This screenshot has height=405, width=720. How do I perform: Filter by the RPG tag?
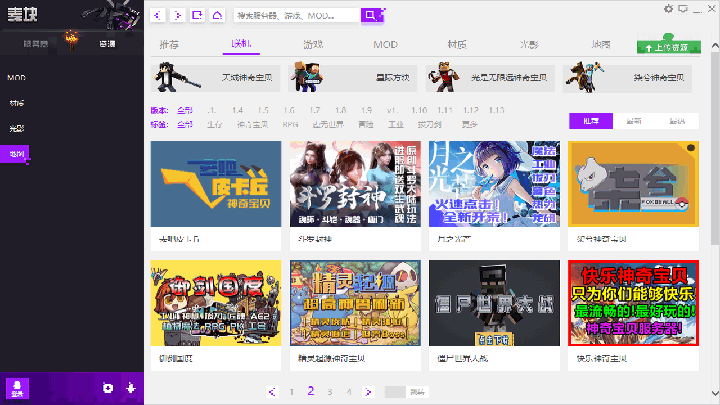tap(290, 124)
